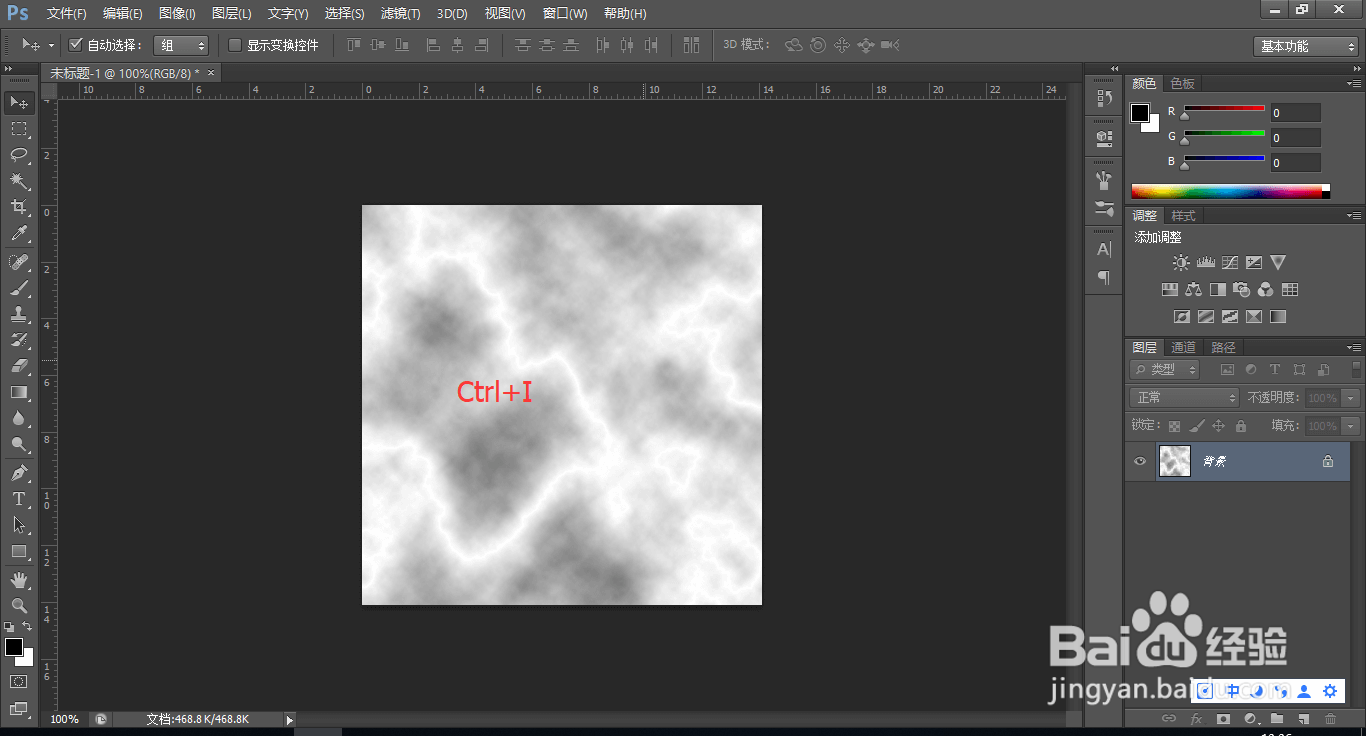The image size is (1366, 736).
Task: Enable the Auto-Select (自动选择) checkbox
Action: [x=75, y=45]
